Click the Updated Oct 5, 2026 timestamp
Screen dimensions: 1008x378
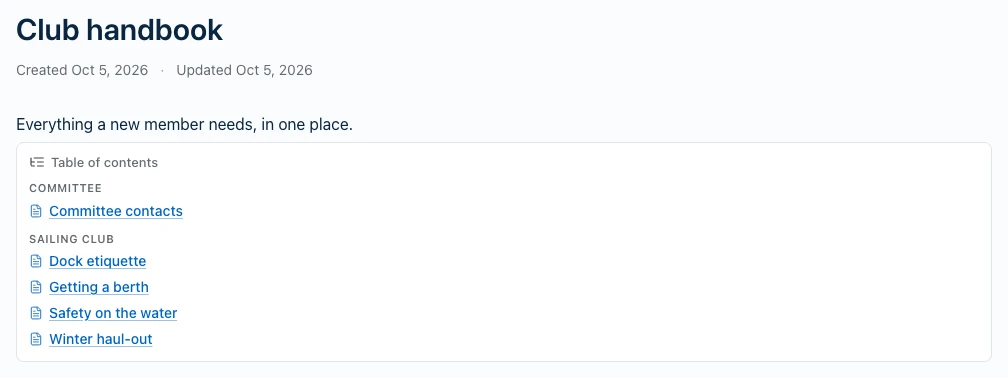tap(244, 70)
